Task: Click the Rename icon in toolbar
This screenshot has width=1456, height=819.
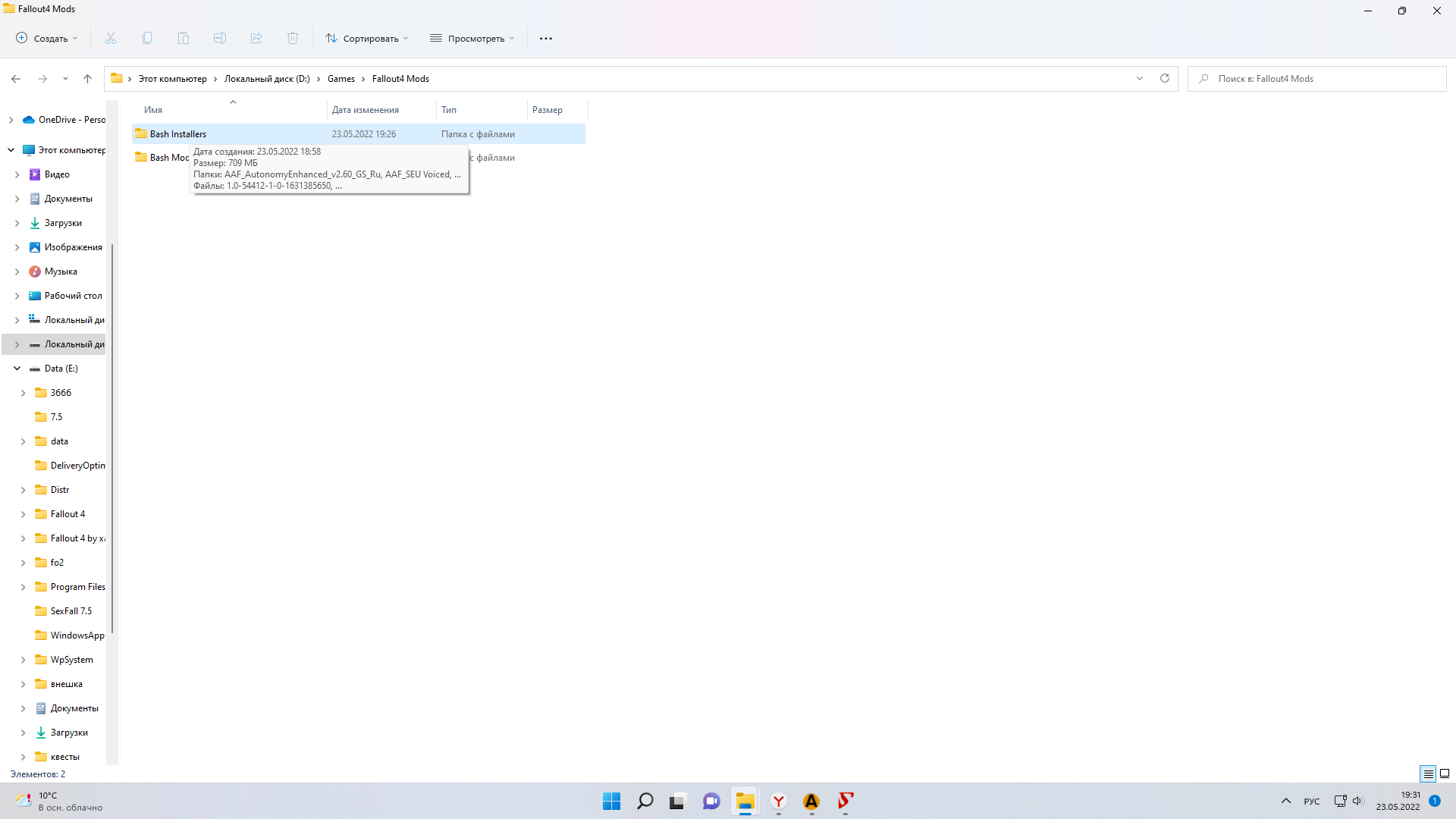Action: point(220,38)
